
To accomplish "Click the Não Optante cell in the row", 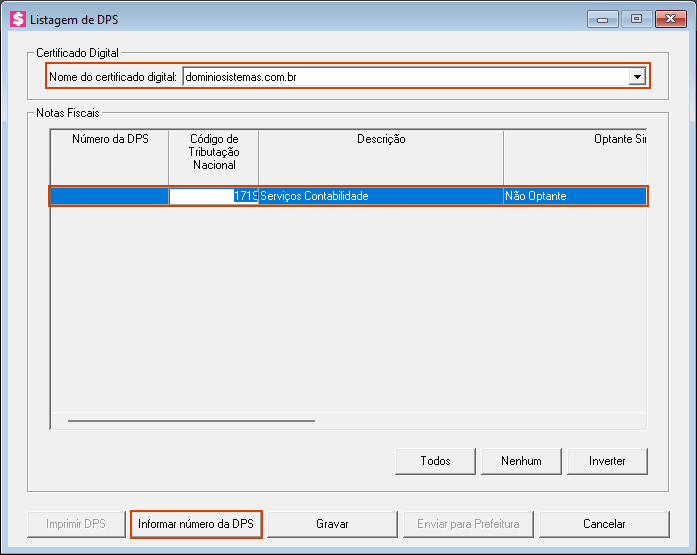I will [x=574, y=196].
